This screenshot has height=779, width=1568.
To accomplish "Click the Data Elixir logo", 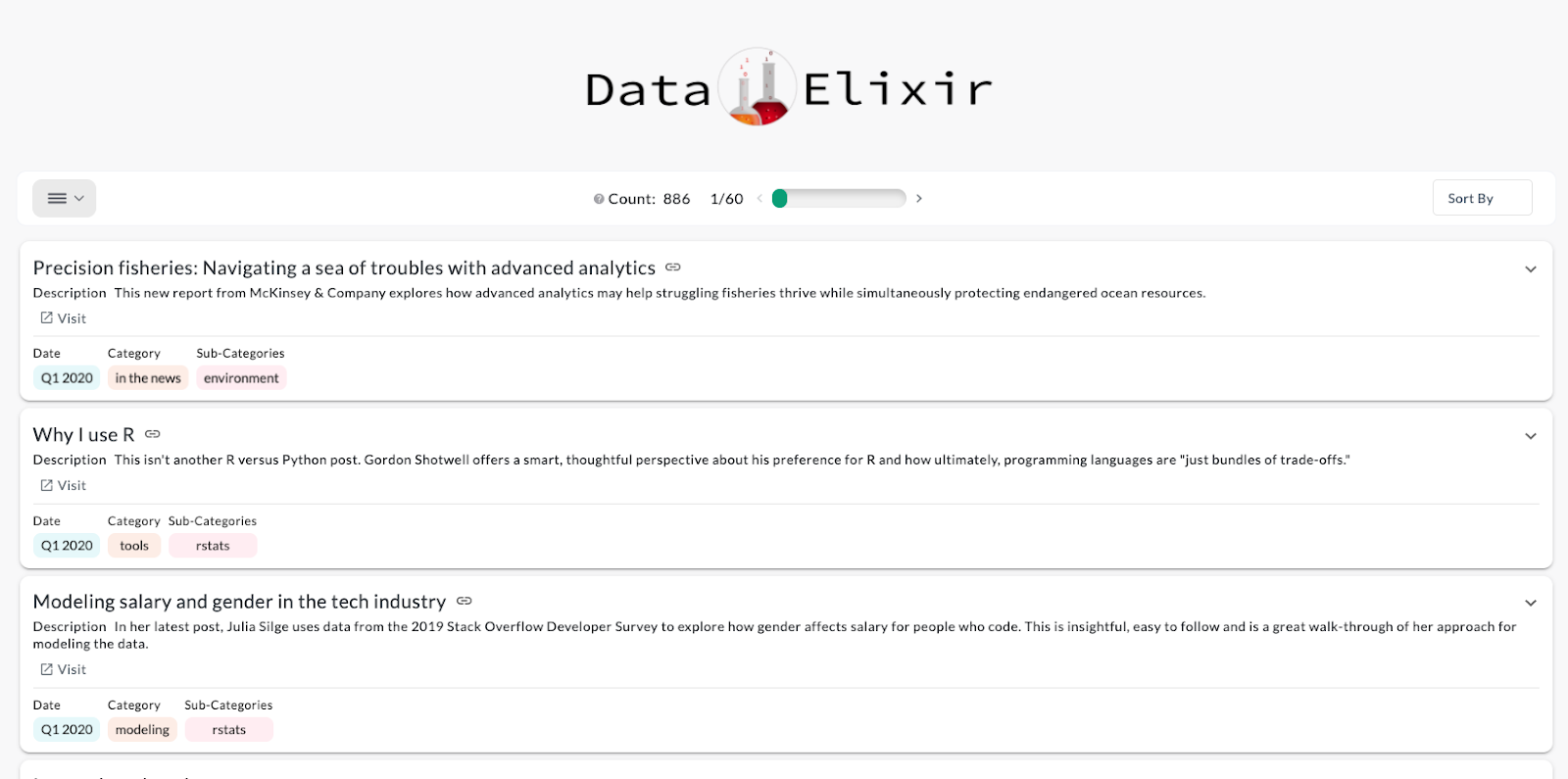I will 784,87.
